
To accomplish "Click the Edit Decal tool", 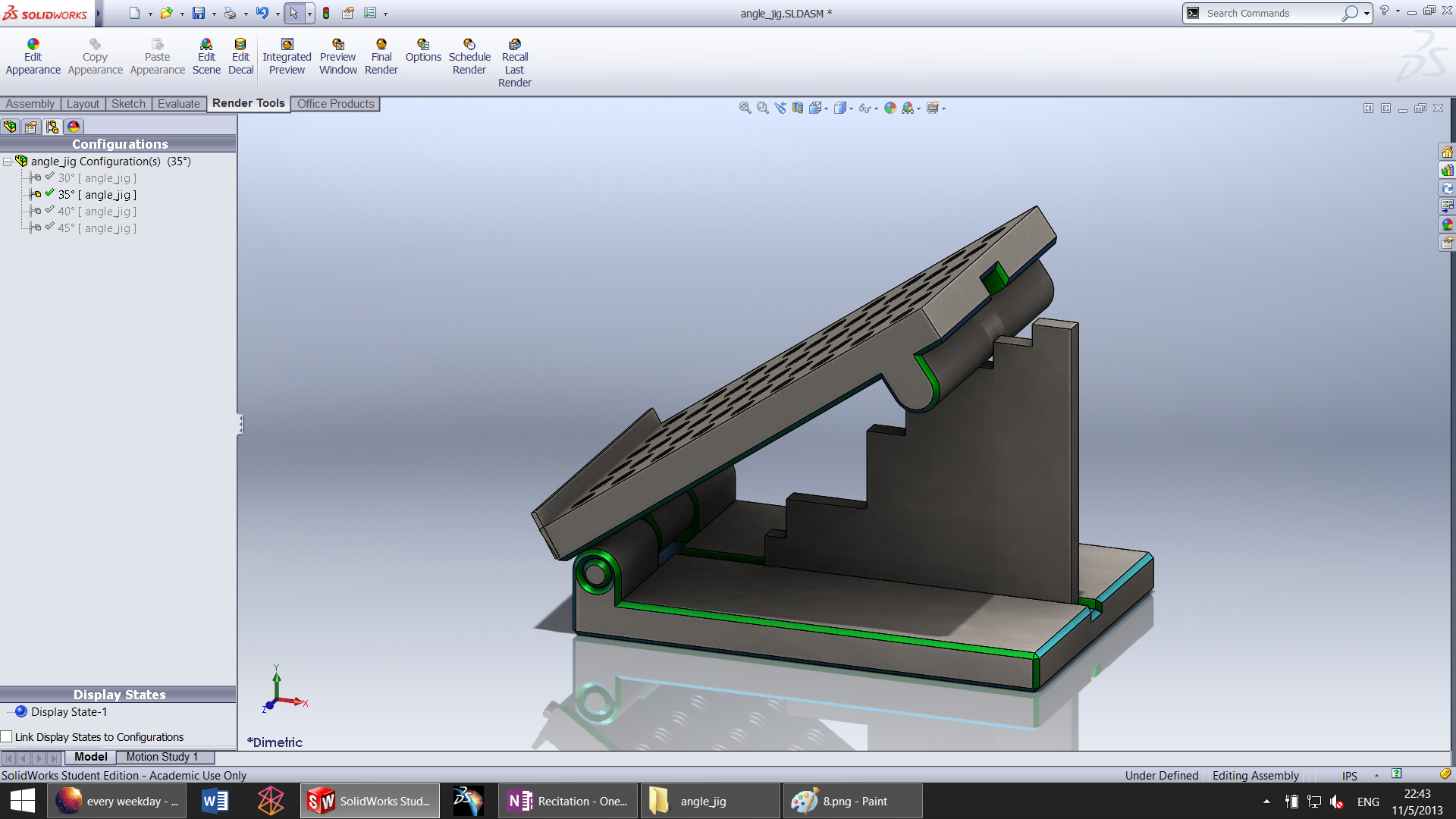I will tap(240, 57).
